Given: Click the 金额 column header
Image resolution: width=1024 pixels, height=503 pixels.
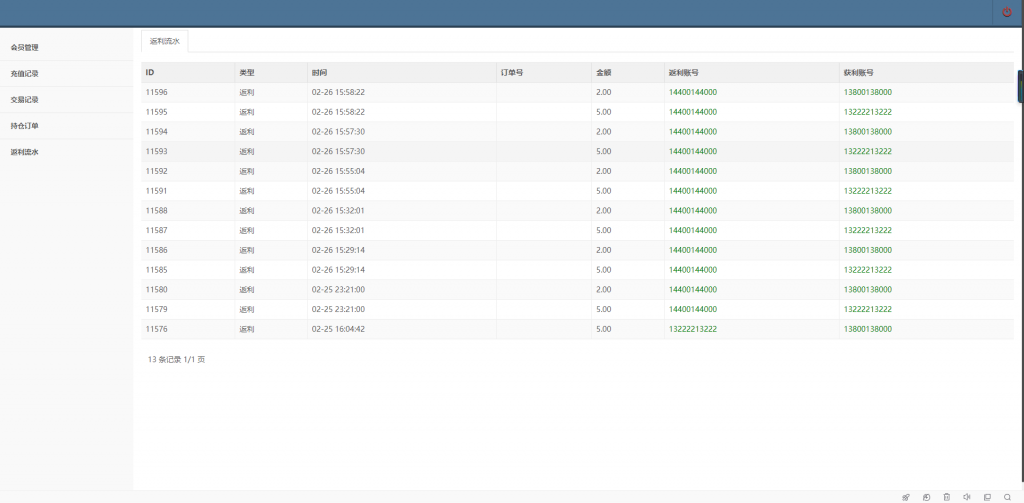Looking at the screenshot, I should (x=603, y=73).
